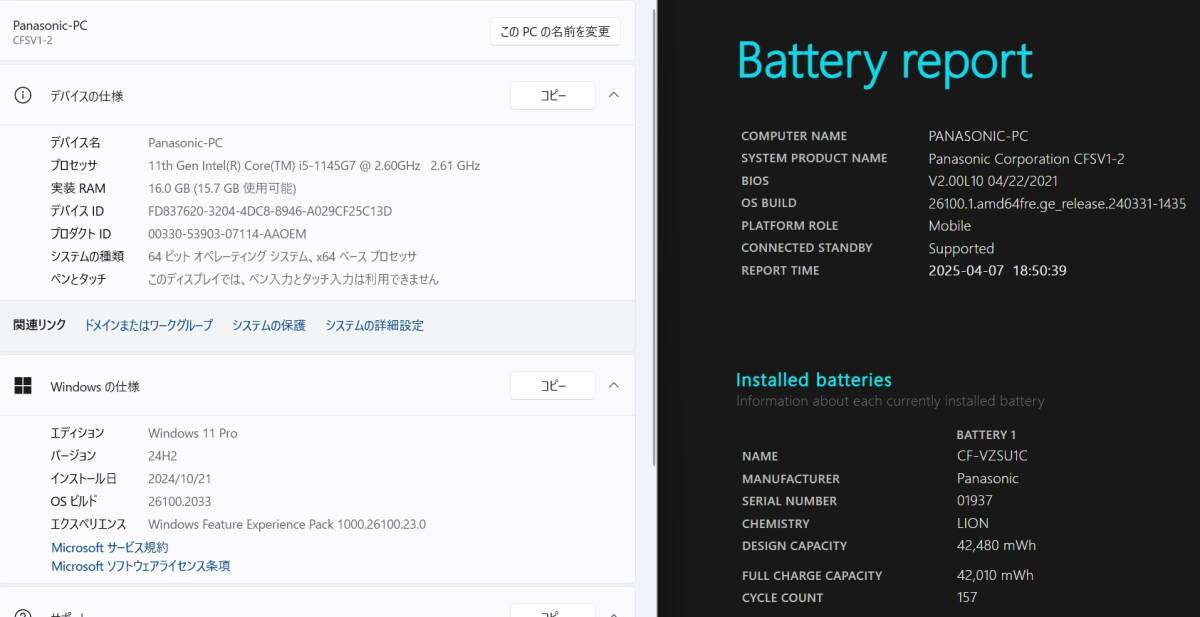Select the CFSV1-2 model text under PC name
Image resolution: width=1200 pixels, height=617 pixels.
point(33,40)
